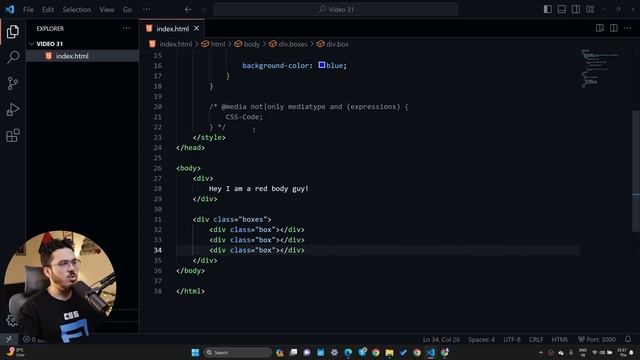
Task: Open the blue color swatch picker
Action: (x=322, y=65)
